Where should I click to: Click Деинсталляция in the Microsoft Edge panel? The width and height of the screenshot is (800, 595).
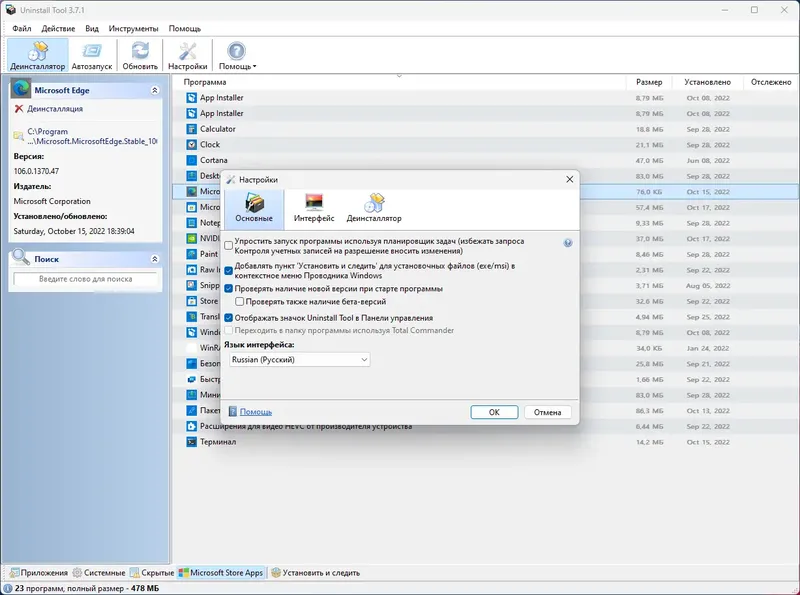coord(55,109)
